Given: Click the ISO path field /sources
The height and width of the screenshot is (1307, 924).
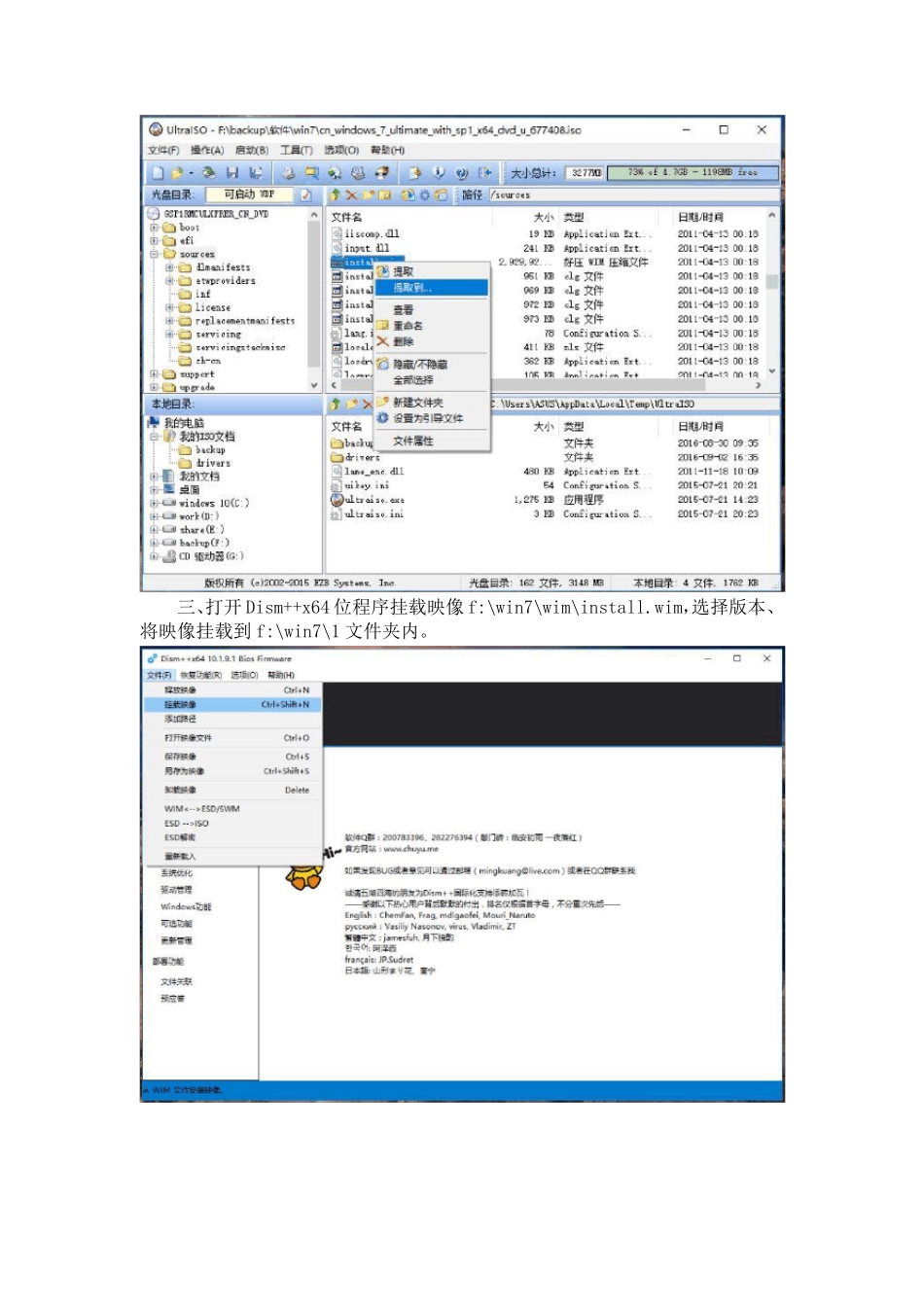Looking at the screenshot, I should tap(634, 195).
